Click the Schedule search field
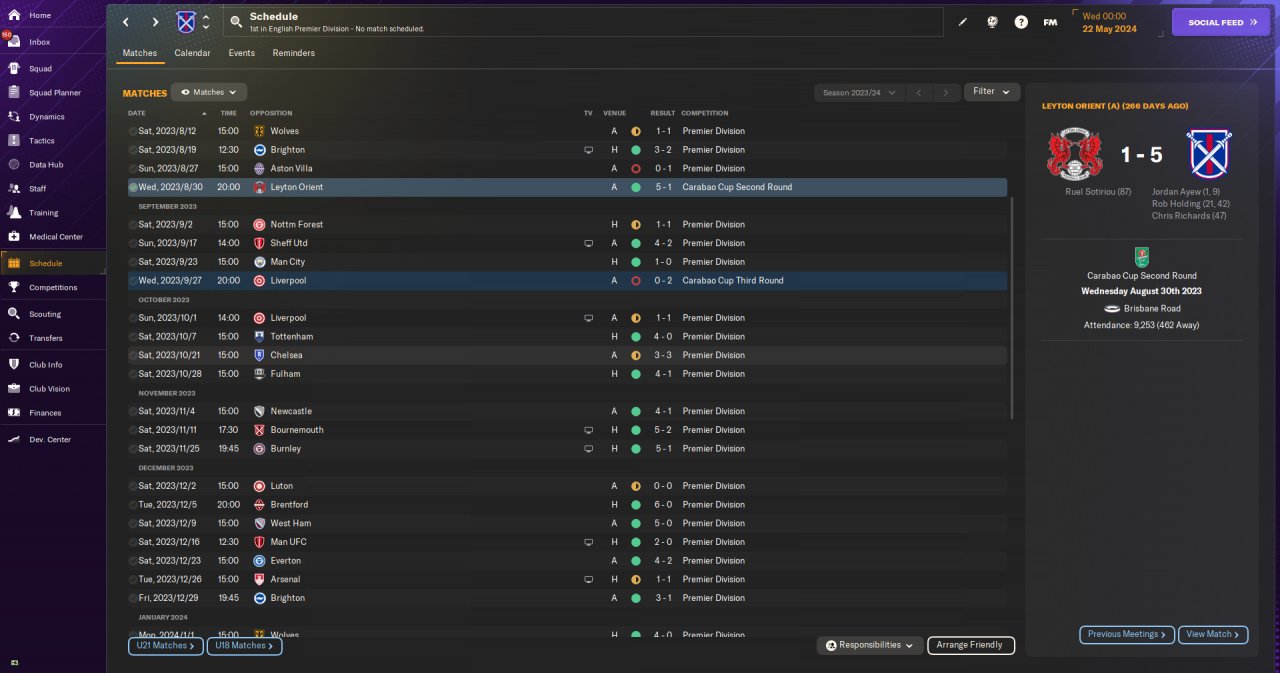 click(x=583, y=22)
